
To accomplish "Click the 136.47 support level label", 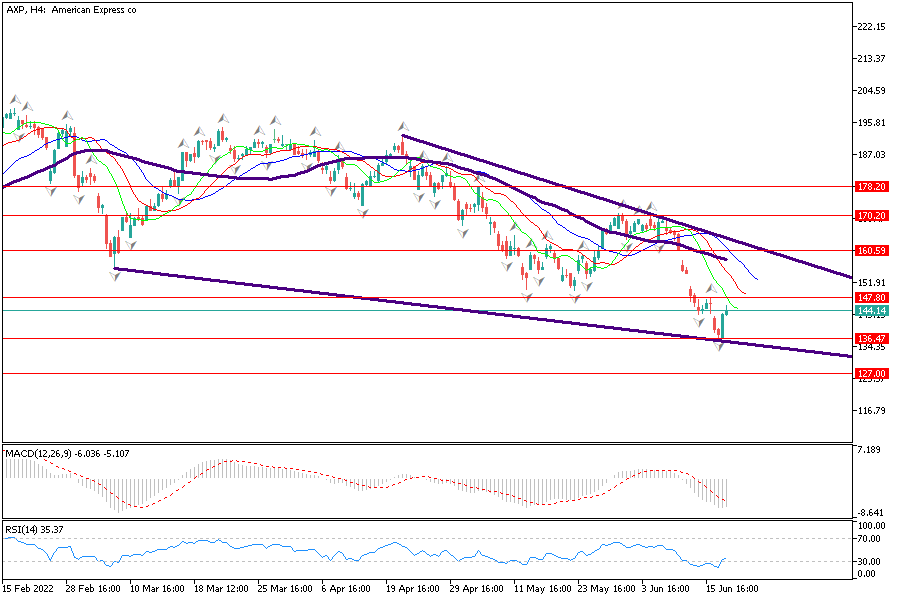I will coord(871,339).
